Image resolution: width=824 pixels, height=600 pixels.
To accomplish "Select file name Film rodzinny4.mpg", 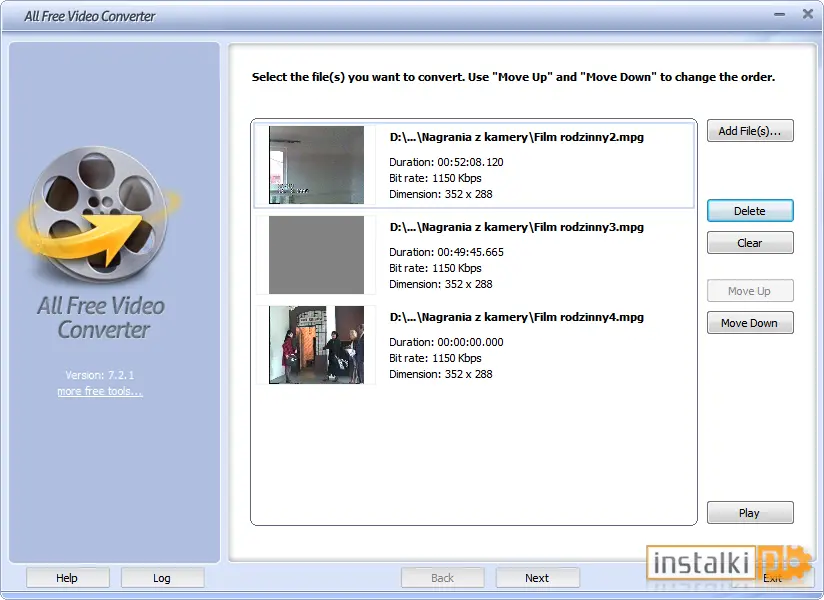I will click(517, 317).
